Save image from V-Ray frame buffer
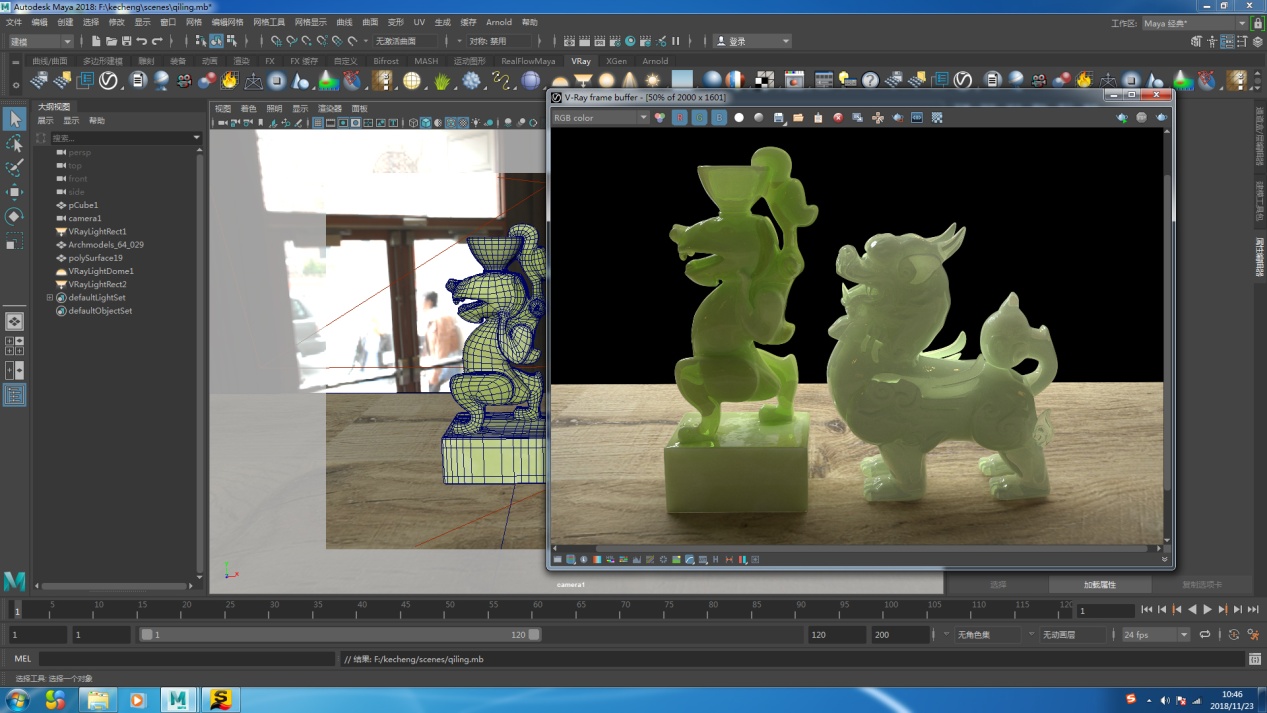Screen dimensions: 1267x713 coord(779,118)
